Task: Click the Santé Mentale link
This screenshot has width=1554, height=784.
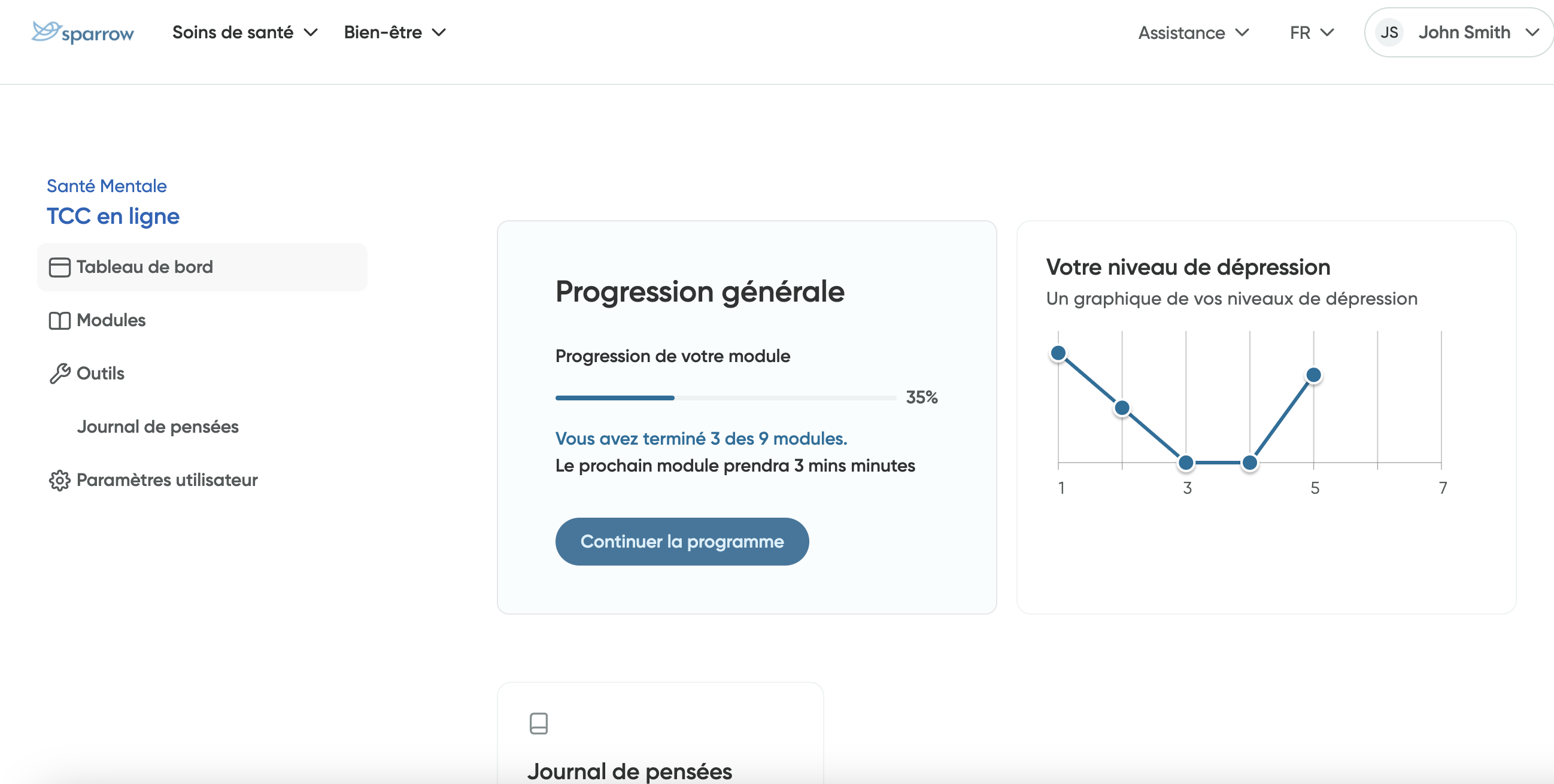Action: pos(106,185)
